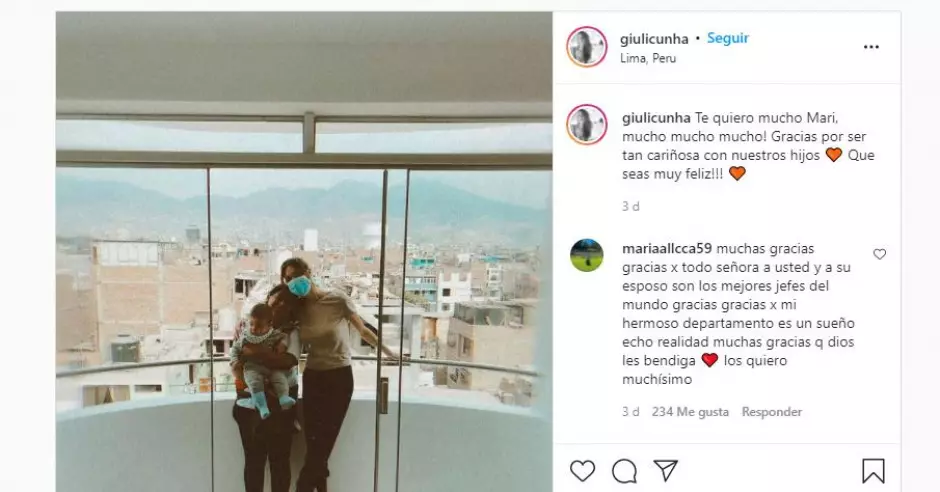Click the giulicunha username in the caption
The image size is (940, 492).
(656, 118)
